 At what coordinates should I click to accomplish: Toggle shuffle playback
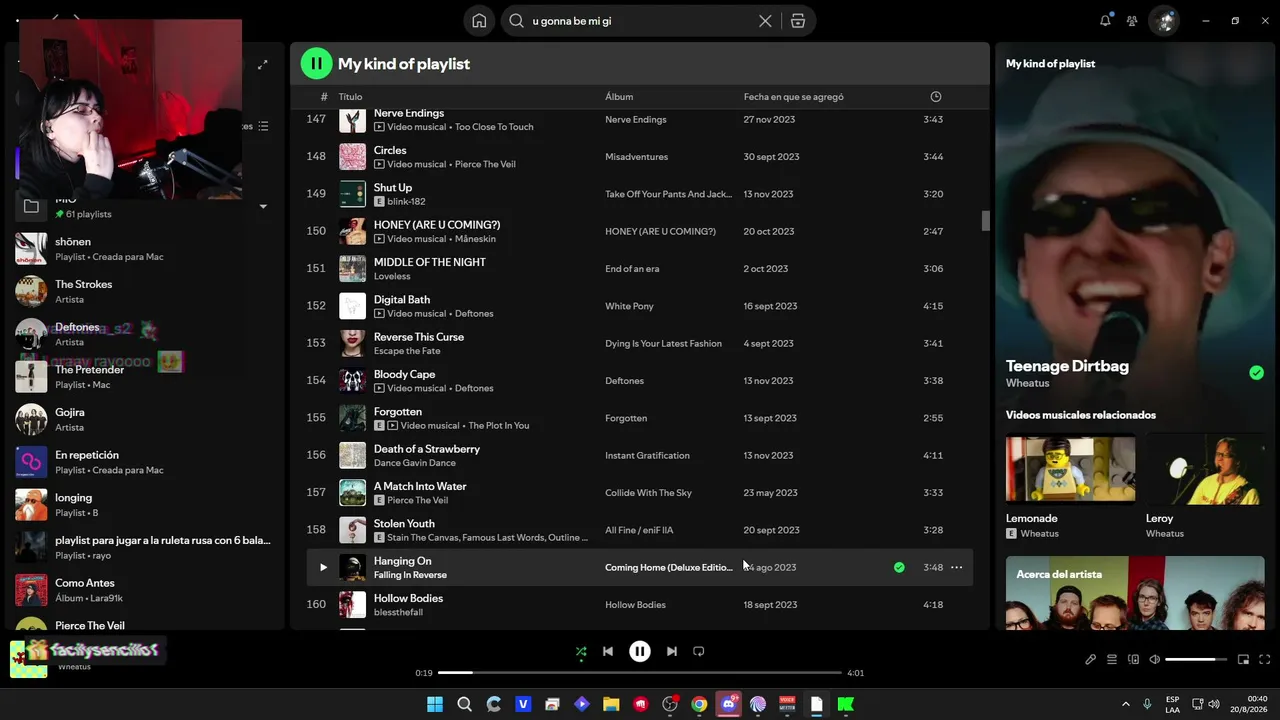click(x=581, y=651)
